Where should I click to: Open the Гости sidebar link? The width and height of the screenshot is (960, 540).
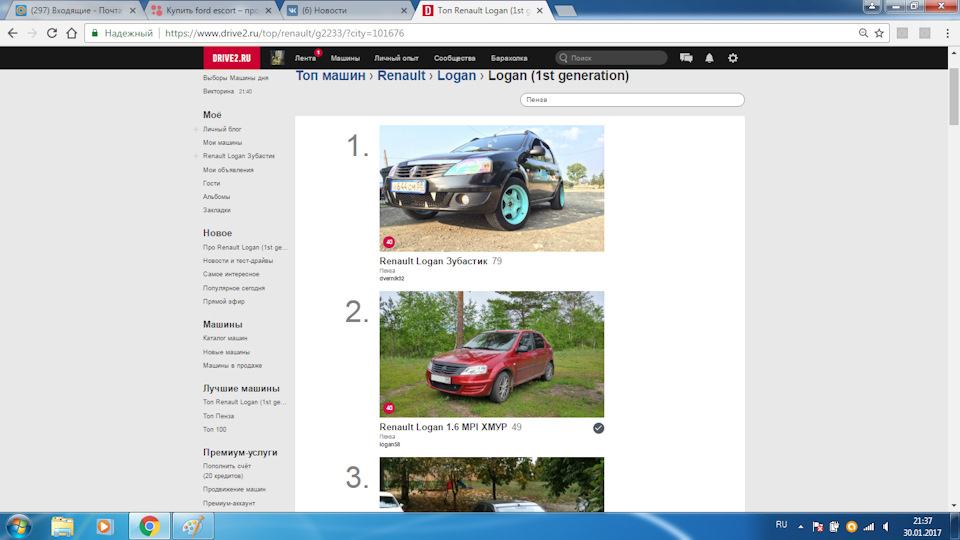[211, 184]
